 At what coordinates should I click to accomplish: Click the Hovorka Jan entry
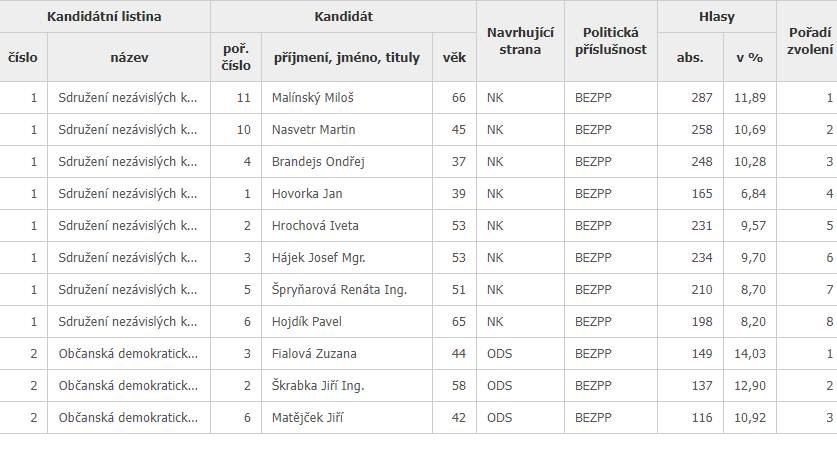click(x=307, y=194)
